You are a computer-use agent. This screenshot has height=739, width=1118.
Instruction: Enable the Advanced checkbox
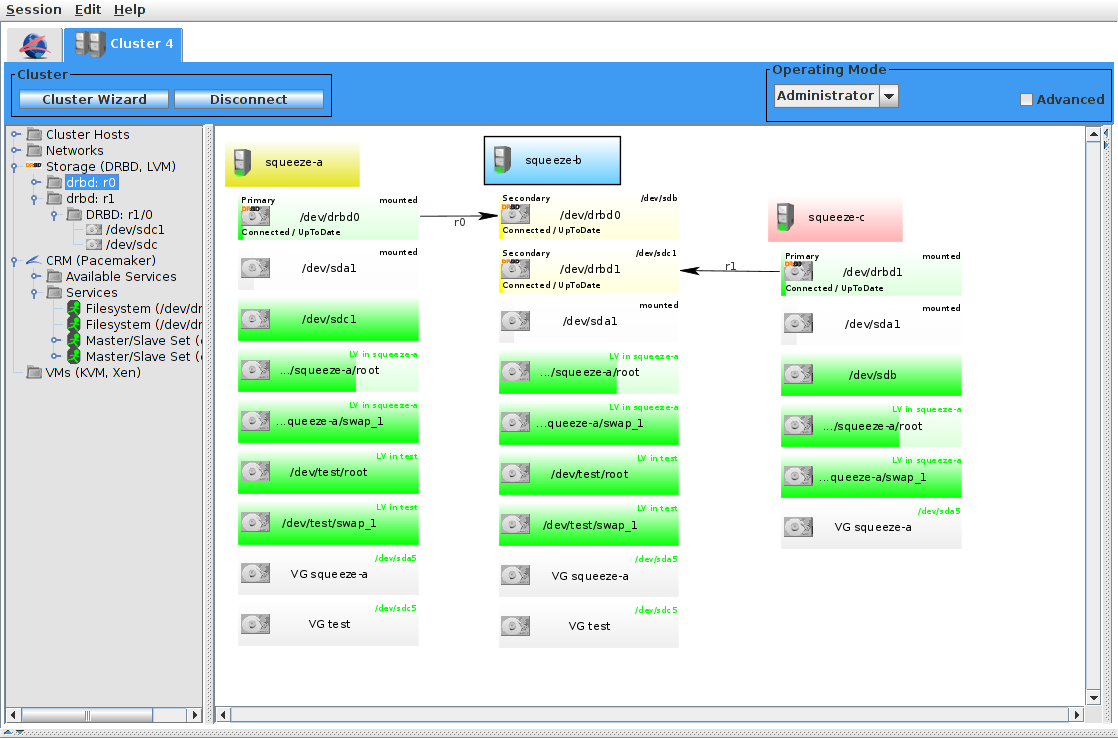1026,100
